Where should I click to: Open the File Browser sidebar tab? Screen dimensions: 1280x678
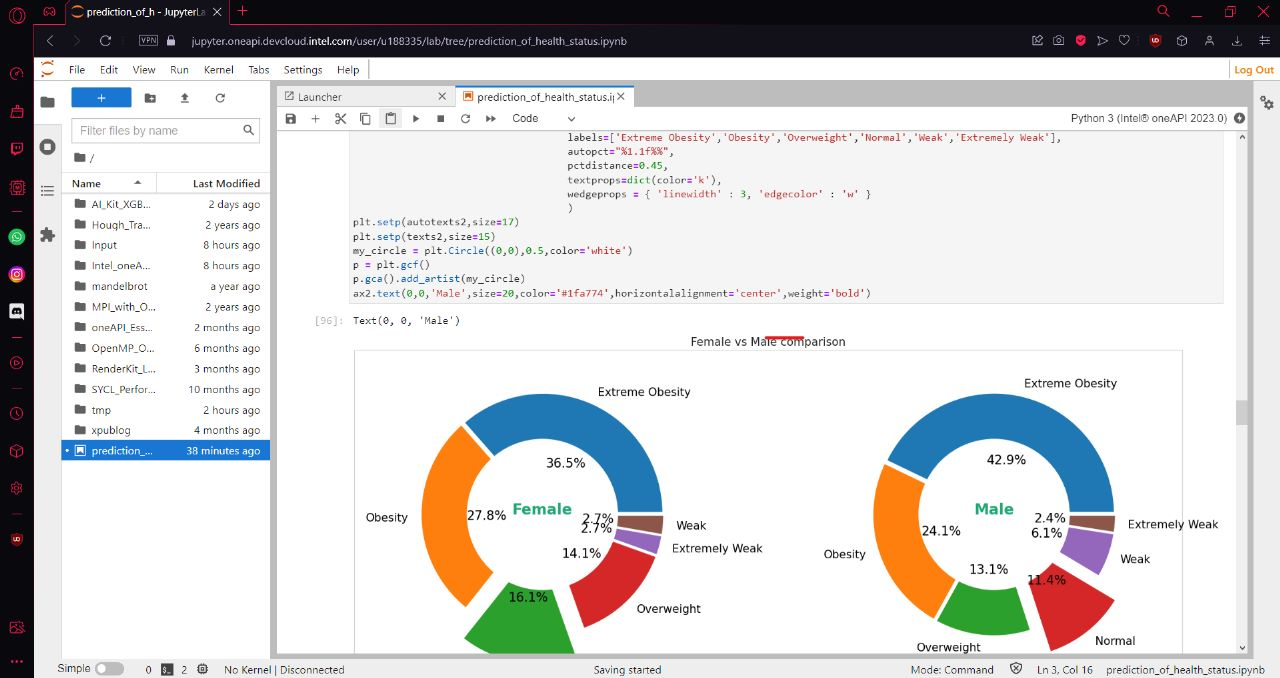coord(47,102)
